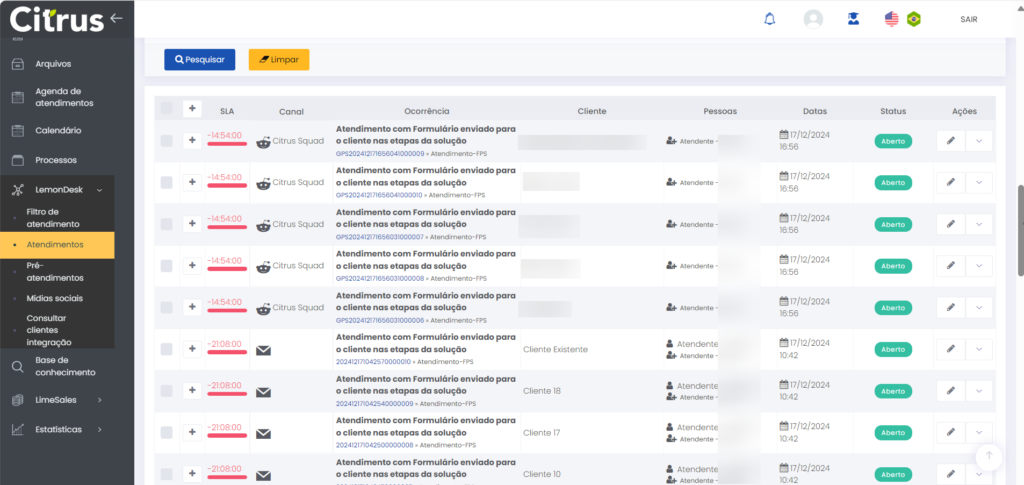The height and width of the screenshot is (485, 1024).
Task: Tick the select-all checkbox in table header
Action: point(166,109)
